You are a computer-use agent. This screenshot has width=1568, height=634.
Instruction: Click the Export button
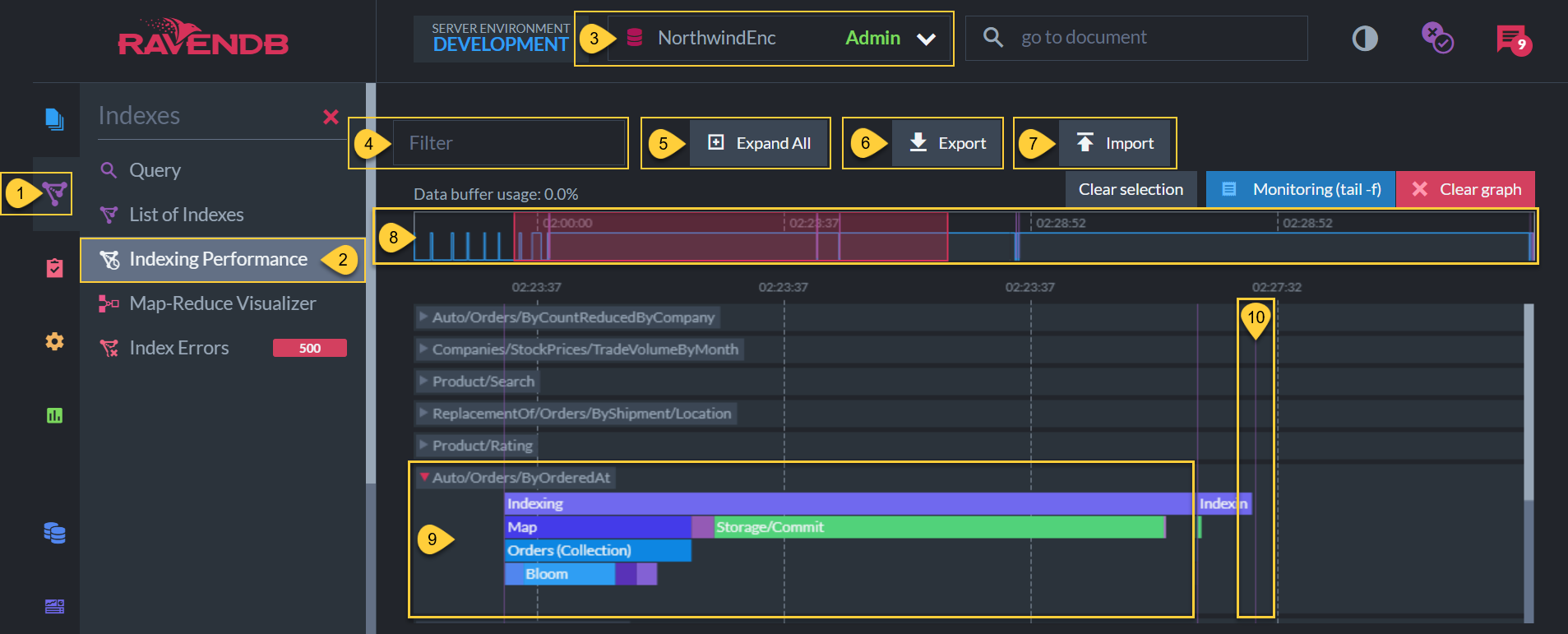947,143
